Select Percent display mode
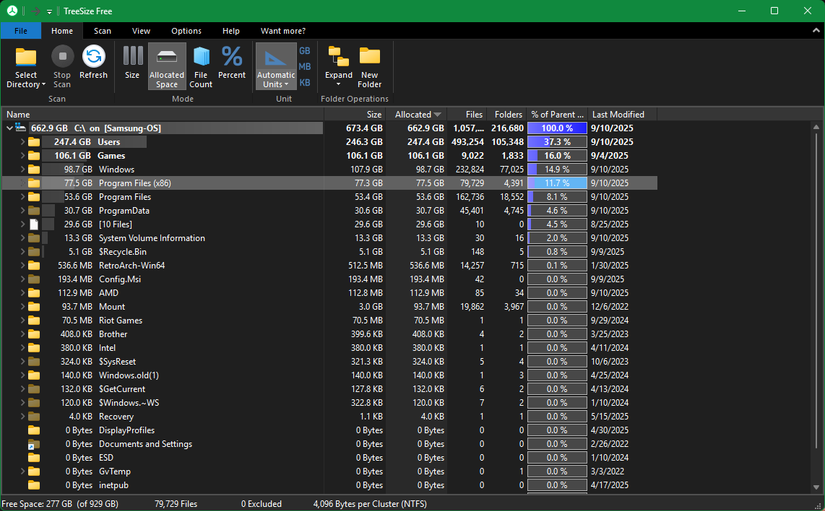 232,62
